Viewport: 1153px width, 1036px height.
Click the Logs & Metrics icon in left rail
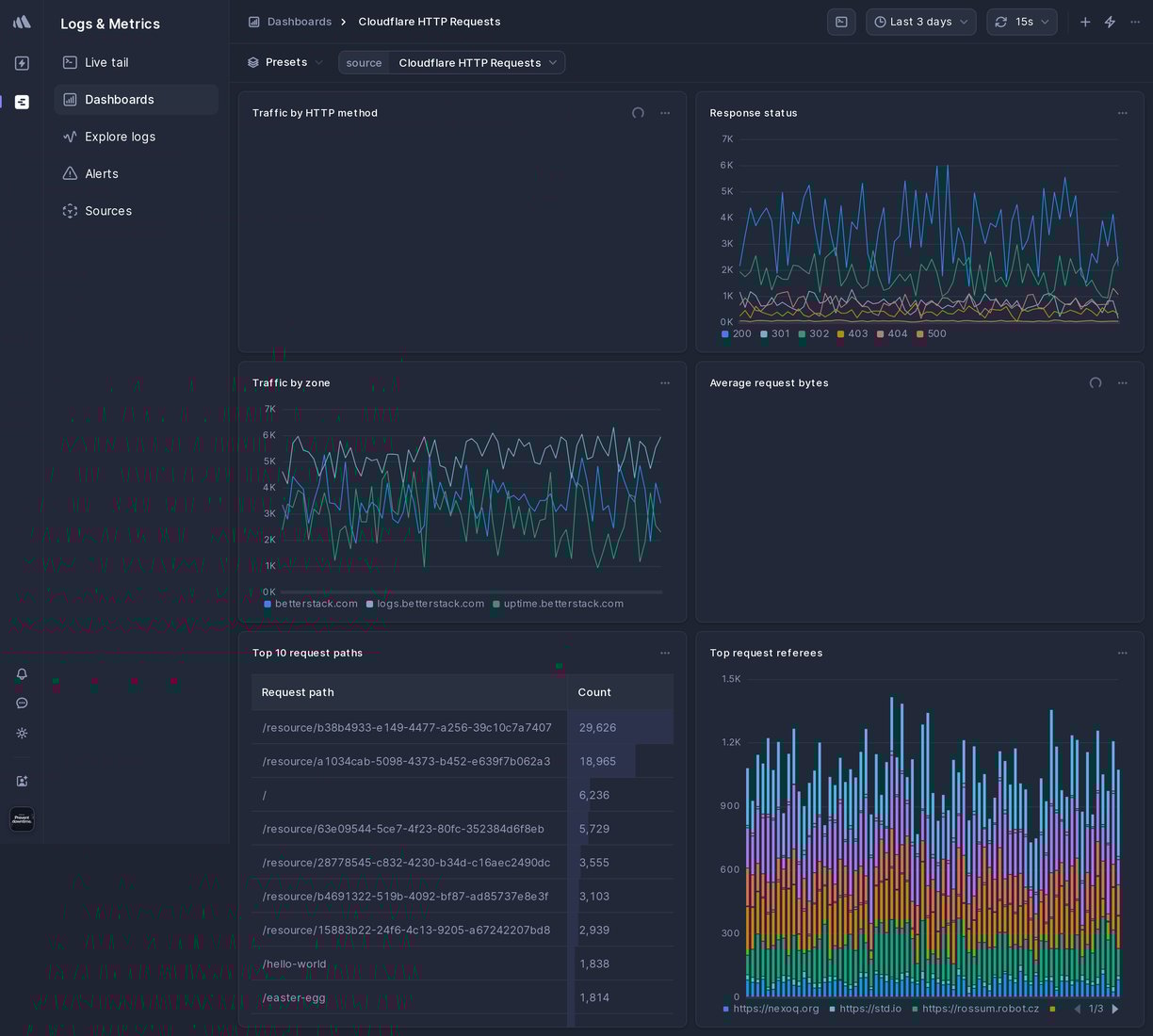tap(21, 102)
